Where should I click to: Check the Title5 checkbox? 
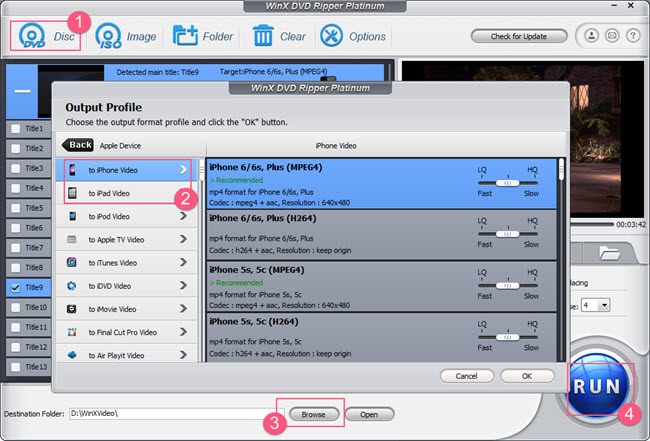click(x=16, y=208)
